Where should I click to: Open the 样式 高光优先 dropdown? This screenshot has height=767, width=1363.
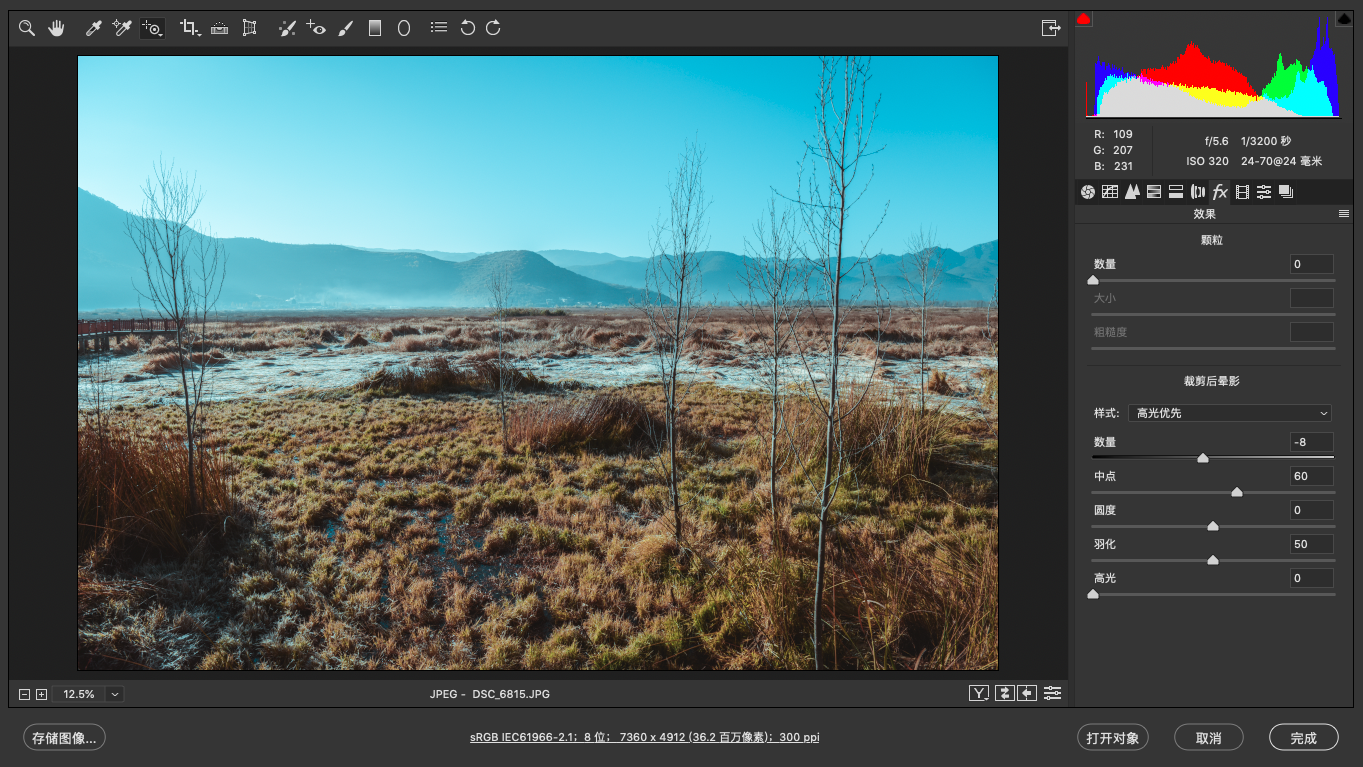(1230, 413)
